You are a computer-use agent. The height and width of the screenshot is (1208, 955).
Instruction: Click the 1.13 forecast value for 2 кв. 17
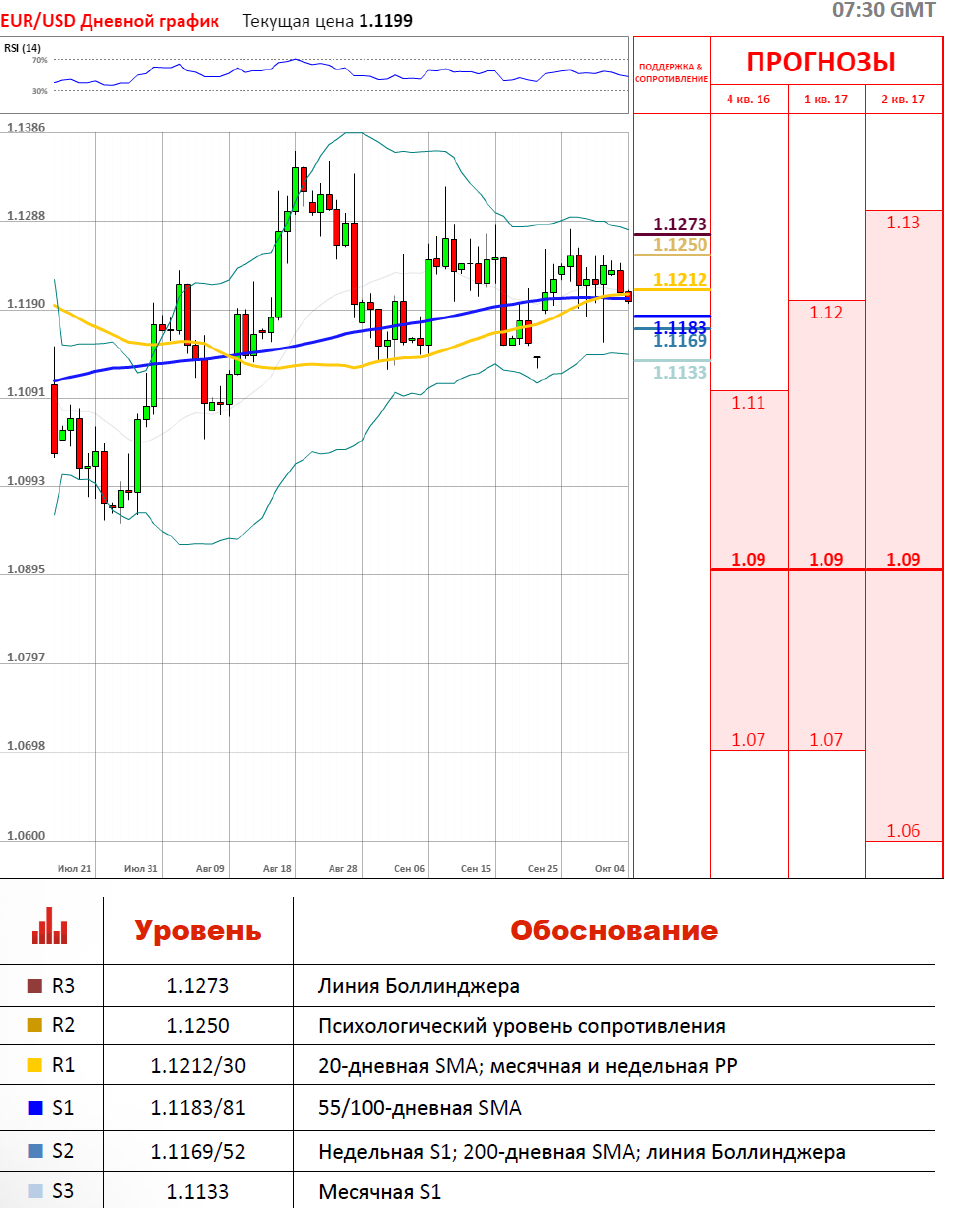[903, 222]
